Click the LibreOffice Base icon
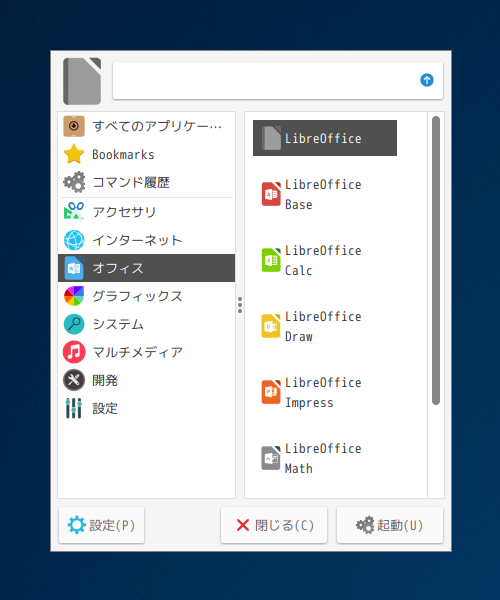The height and width of the screenshot is (600, 500). point(271,194)
